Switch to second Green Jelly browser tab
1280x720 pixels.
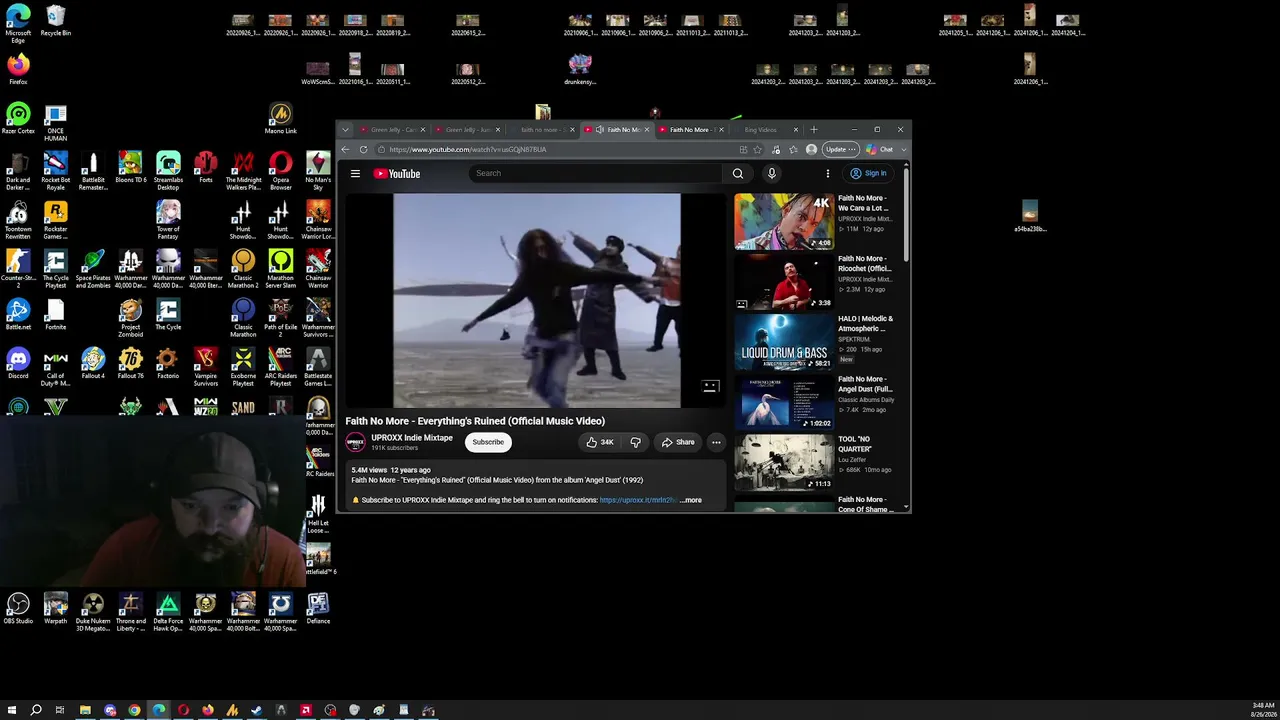tap(467, 130)
